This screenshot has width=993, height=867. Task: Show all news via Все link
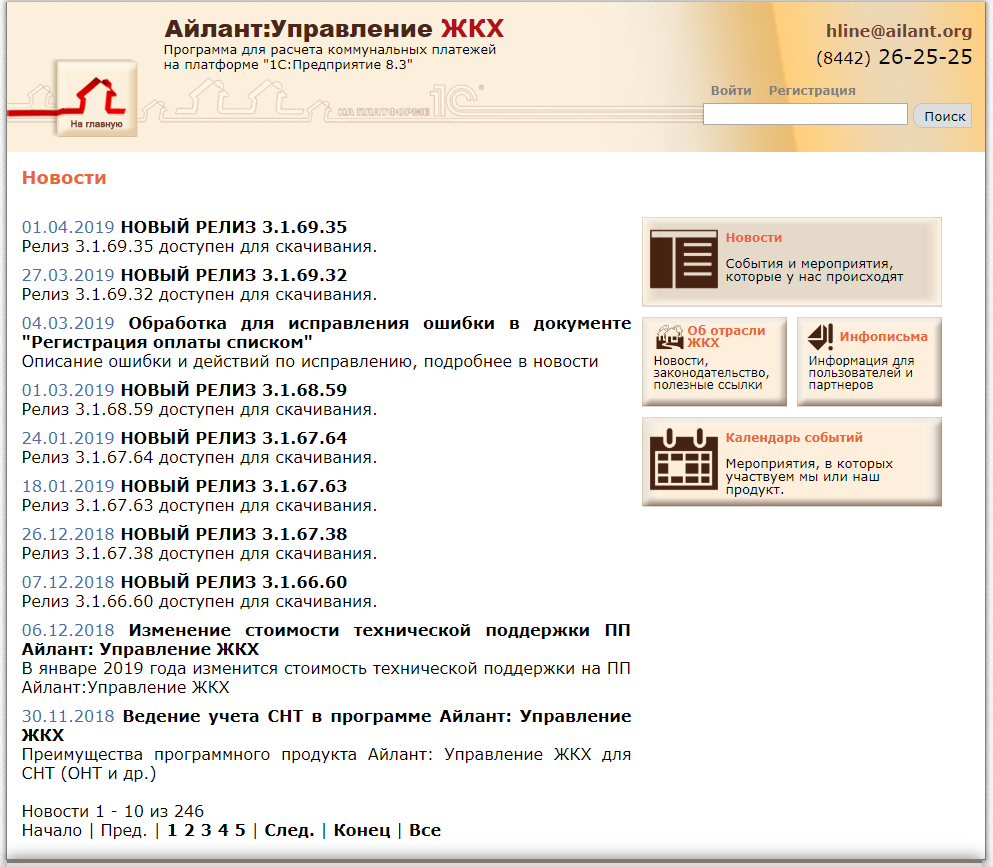[425, 830]
